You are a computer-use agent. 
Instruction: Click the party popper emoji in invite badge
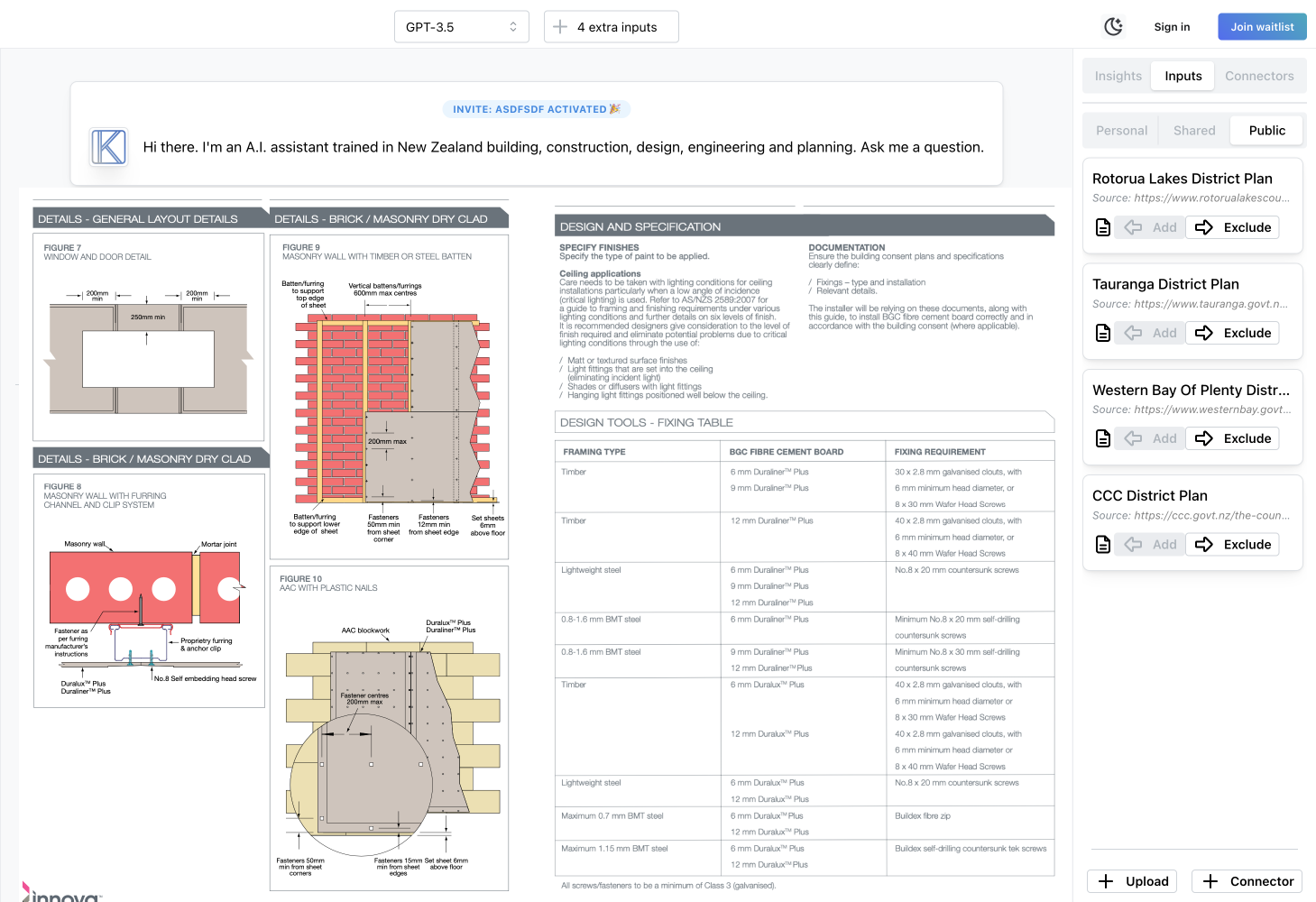point(615,109)
